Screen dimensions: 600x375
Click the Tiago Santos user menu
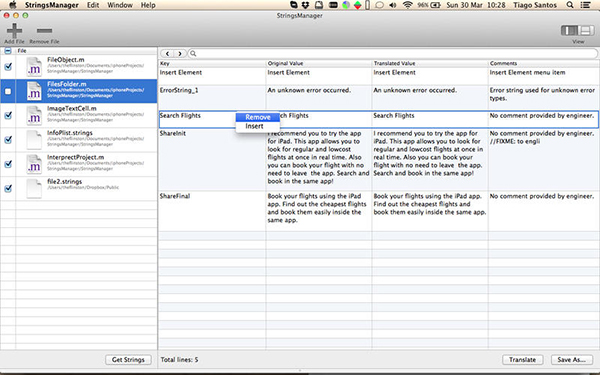tap(535, 5)
